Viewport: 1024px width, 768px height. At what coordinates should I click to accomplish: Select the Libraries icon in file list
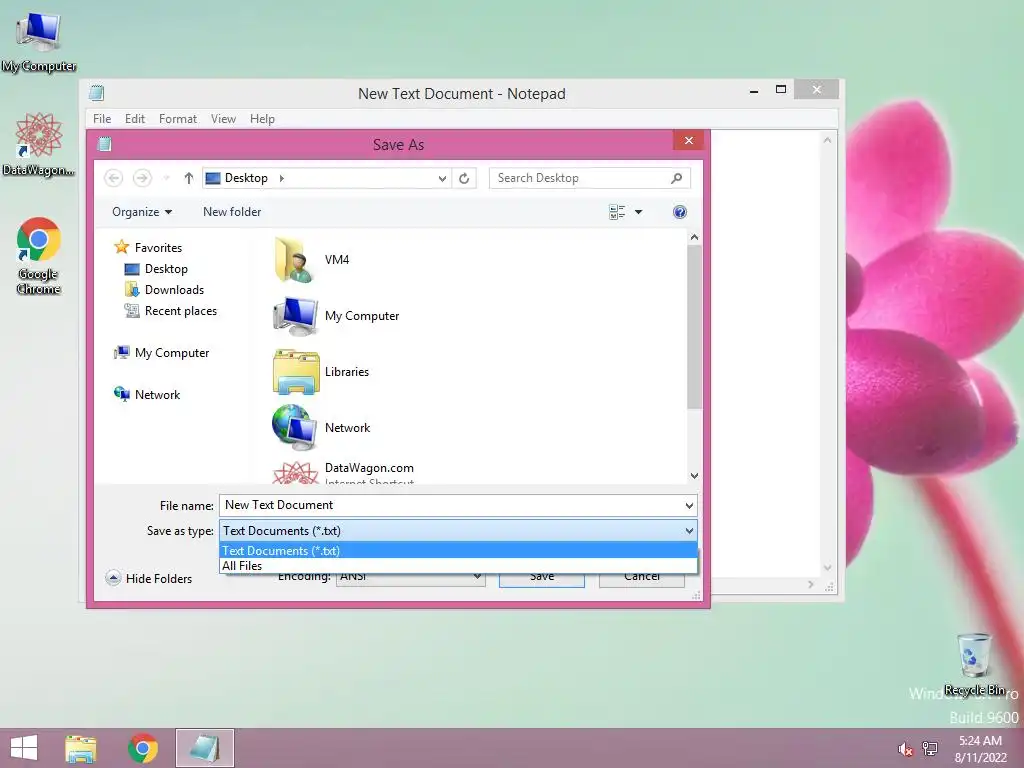point(296,372)
